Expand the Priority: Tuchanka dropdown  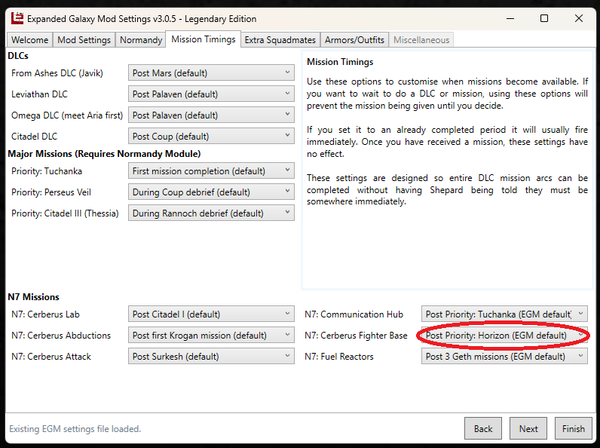[211, 170]
